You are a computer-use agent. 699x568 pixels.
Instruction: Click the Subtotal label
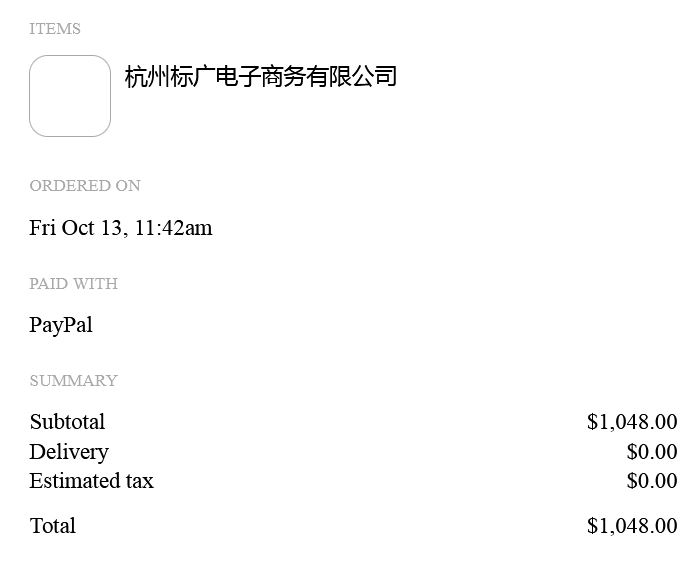pos(67,422)
